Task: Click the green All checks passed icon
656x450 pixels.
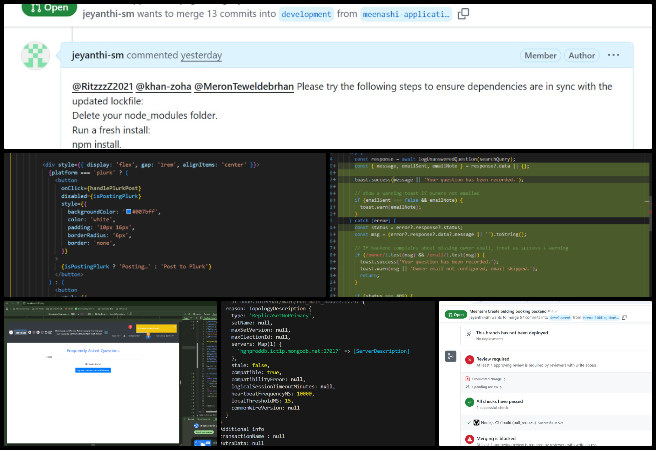Action: coord(468,401)
